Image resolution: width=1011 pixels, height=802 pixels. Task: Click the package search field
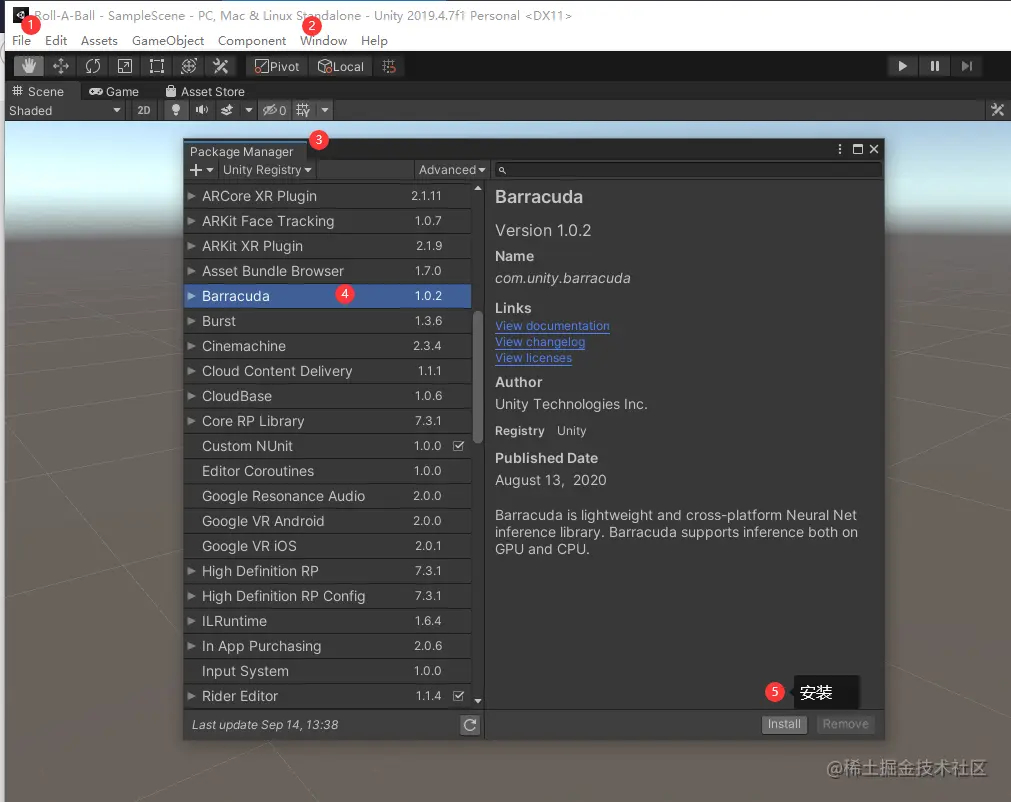pos(687,170)
